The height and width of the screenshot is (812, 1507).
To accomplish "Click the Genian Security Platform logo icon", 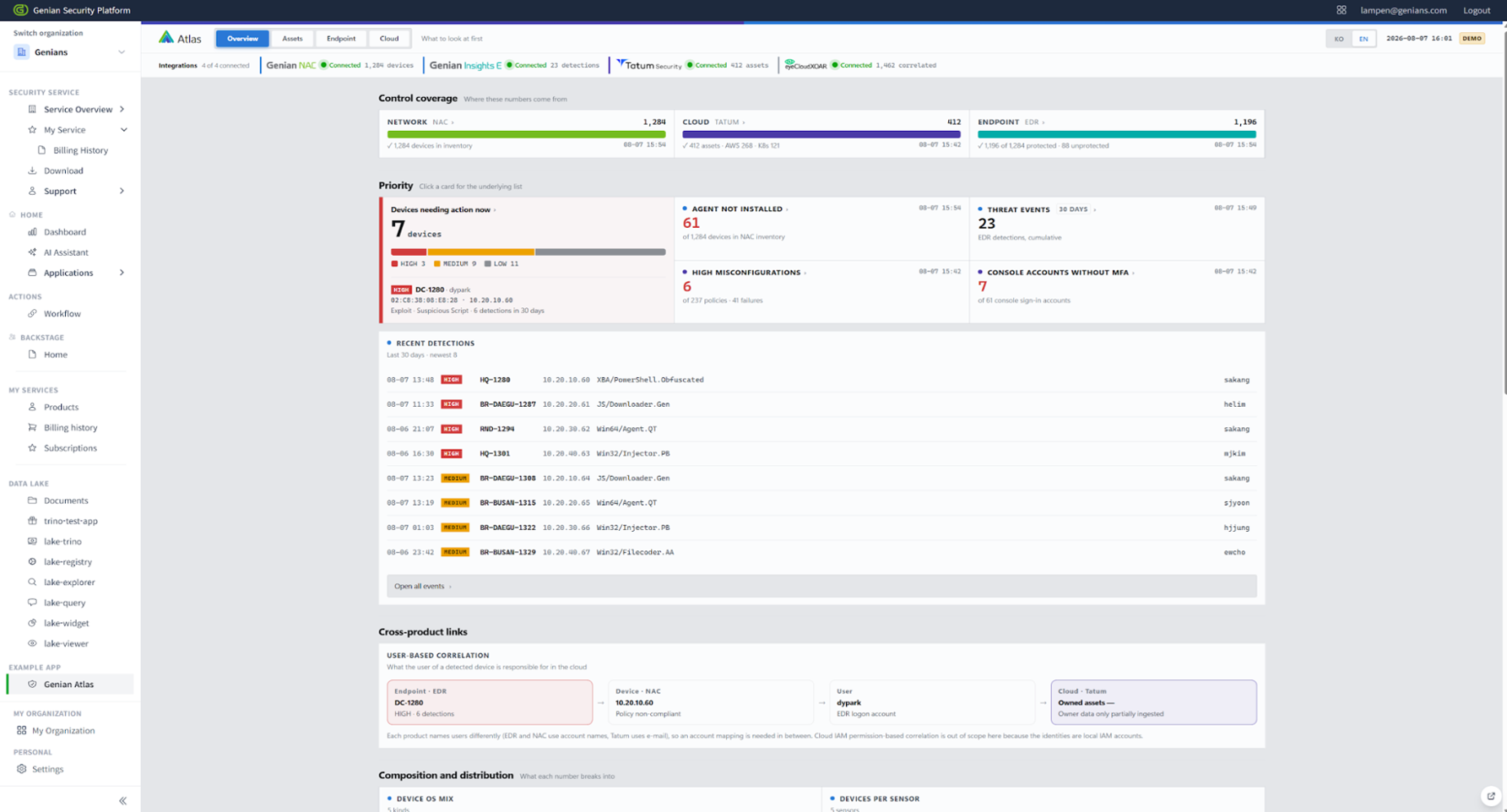I will click(20, 10).
